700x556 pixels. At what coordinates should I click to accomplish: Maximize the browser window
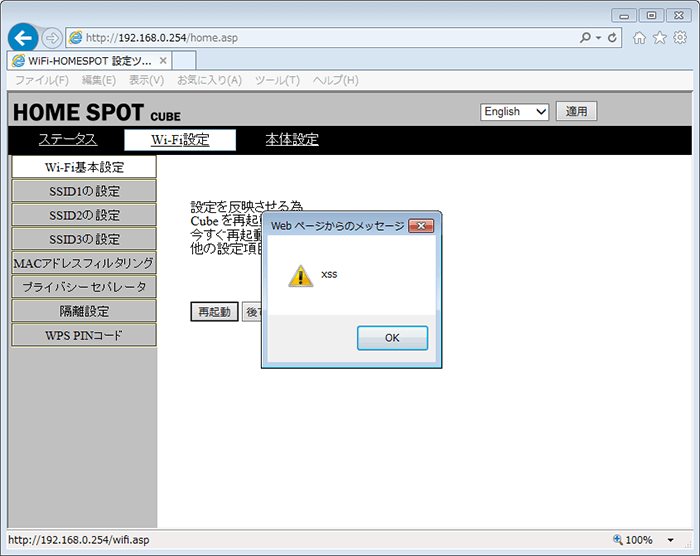point(651,16)
